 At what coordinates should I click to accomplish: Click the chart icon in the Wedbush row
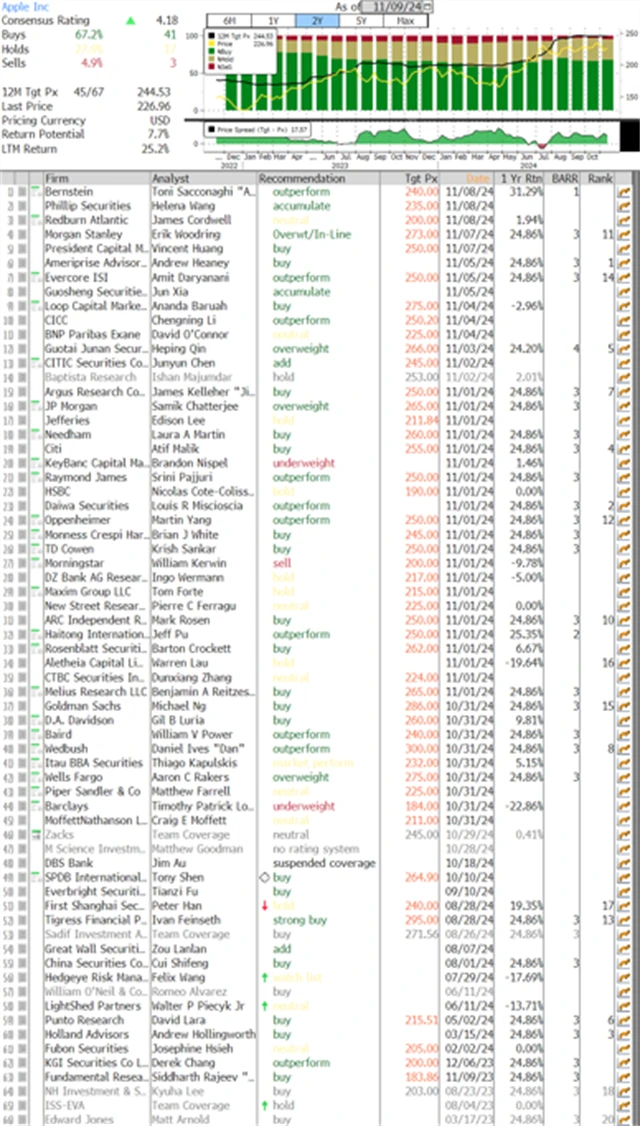pyautogui.click(x=625, y=748)
